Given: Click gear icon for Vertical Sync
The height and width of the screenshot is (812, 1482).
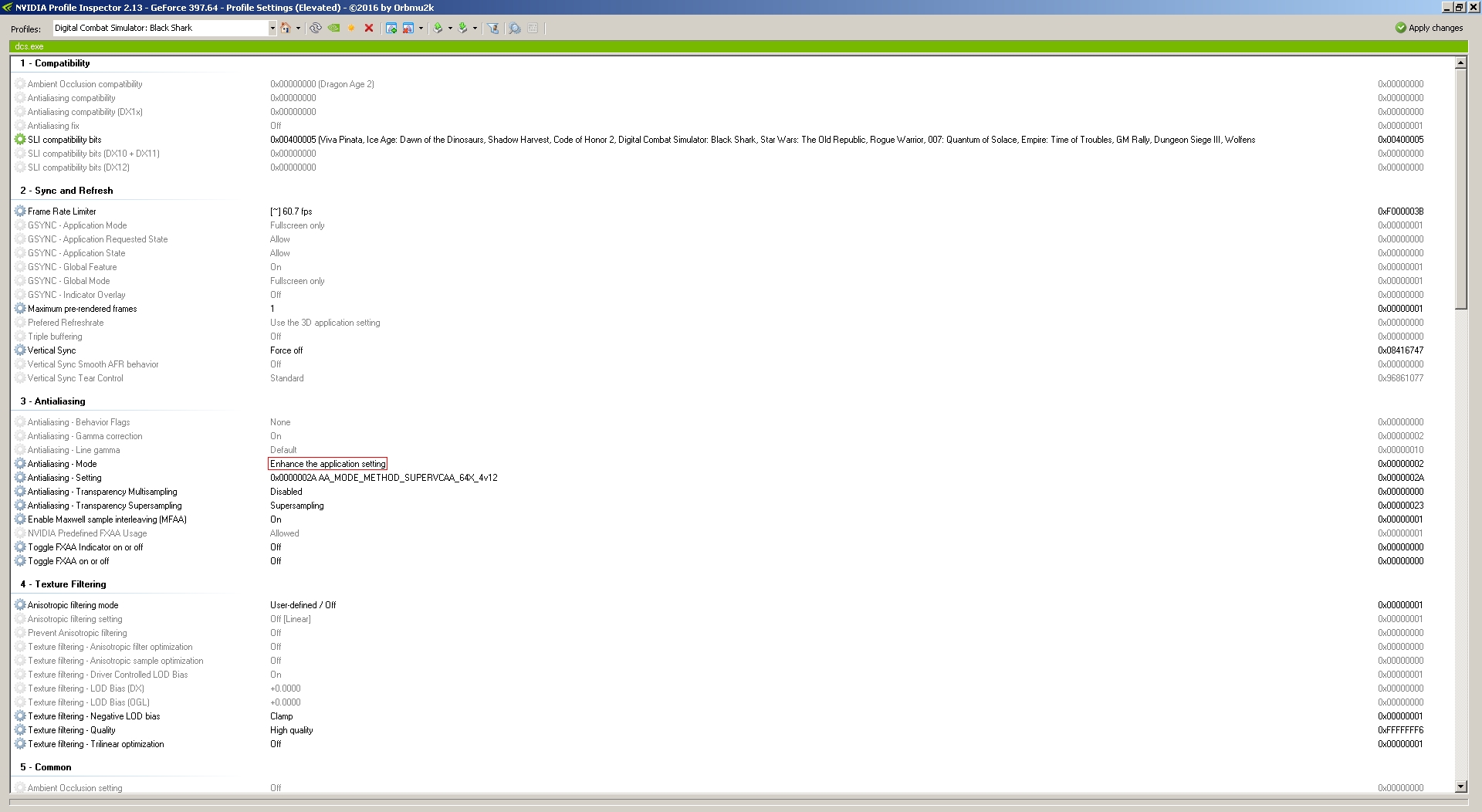Looking at the screenshot, I should pyautogui.click(x=20, y=350).
